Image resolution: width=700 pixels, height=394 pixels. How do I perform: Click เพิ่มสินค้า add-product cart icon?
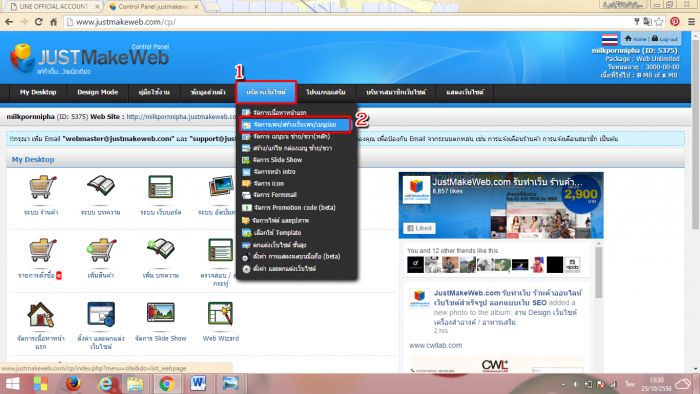(101, 250)
